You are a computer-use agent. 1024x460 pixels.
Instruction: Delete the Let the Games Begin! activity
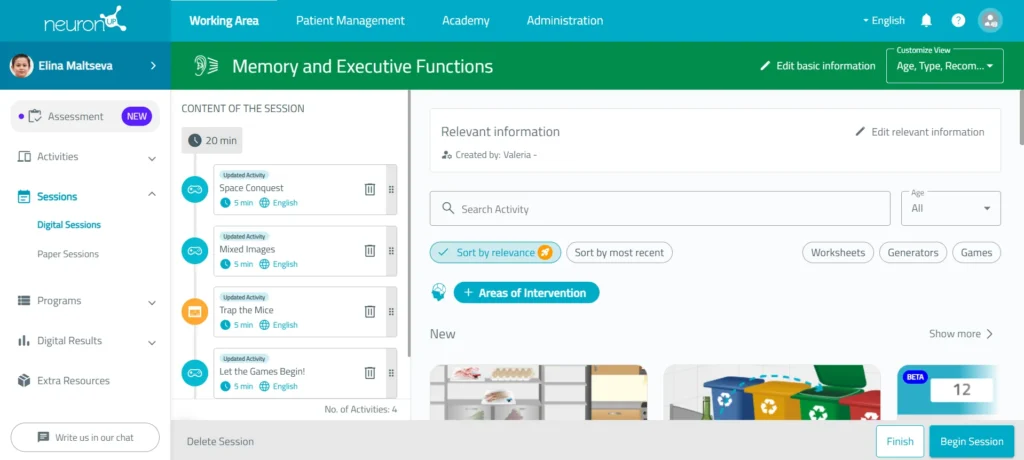[x=370, y=373]
